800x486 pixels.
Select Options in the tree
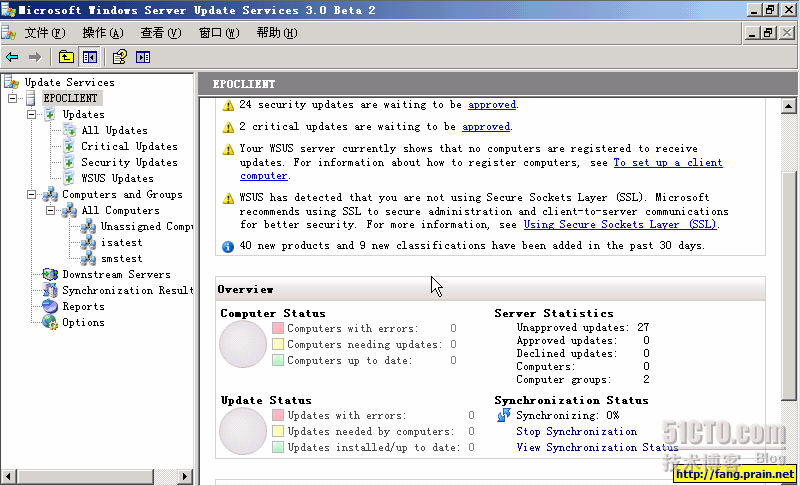tap(83, 322)
